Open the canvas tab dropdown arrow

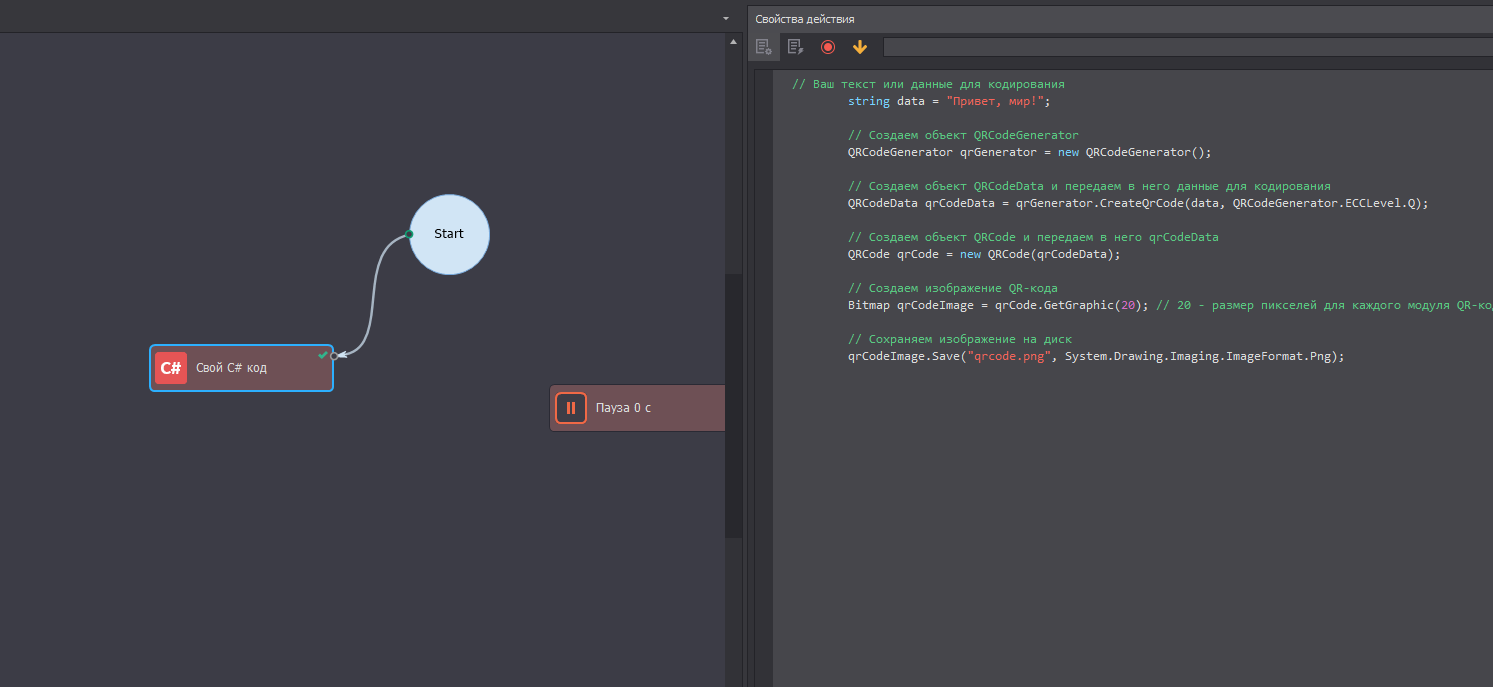tap(726, 19)
